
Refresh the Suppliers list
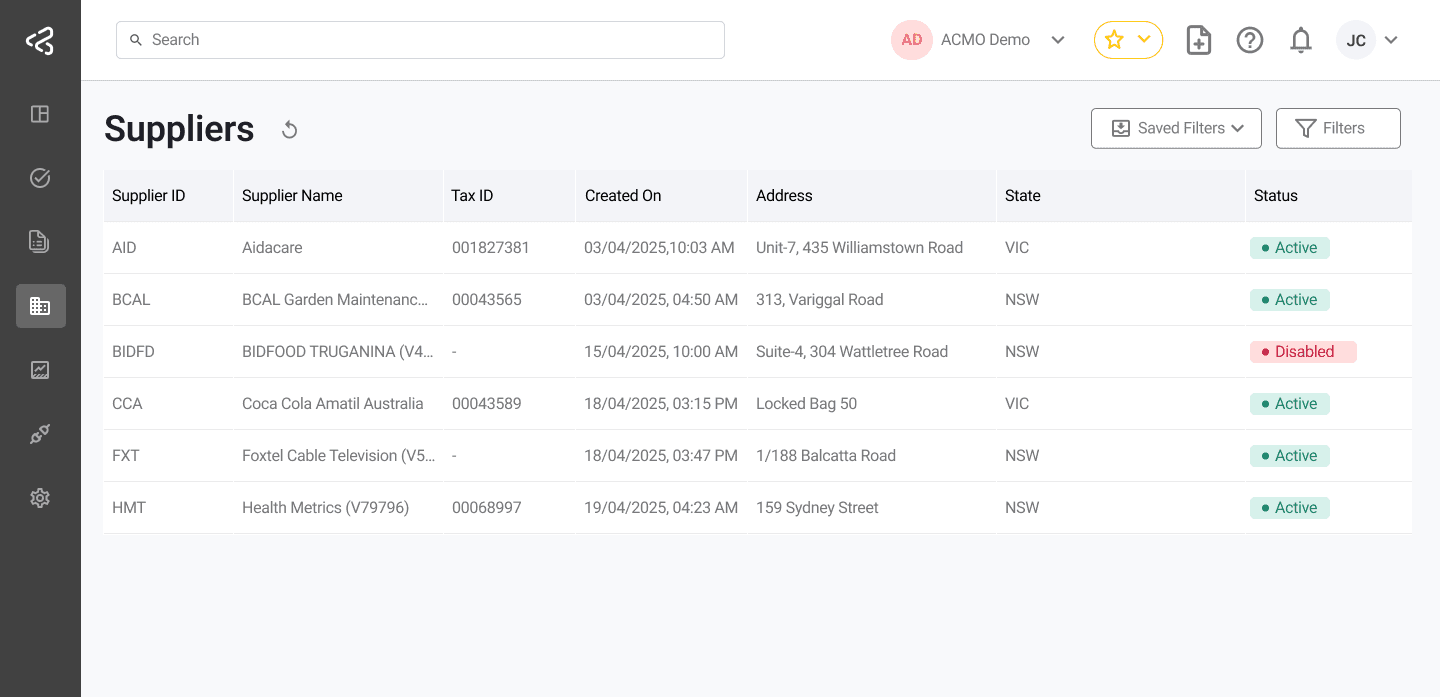[x=289, y=130]
